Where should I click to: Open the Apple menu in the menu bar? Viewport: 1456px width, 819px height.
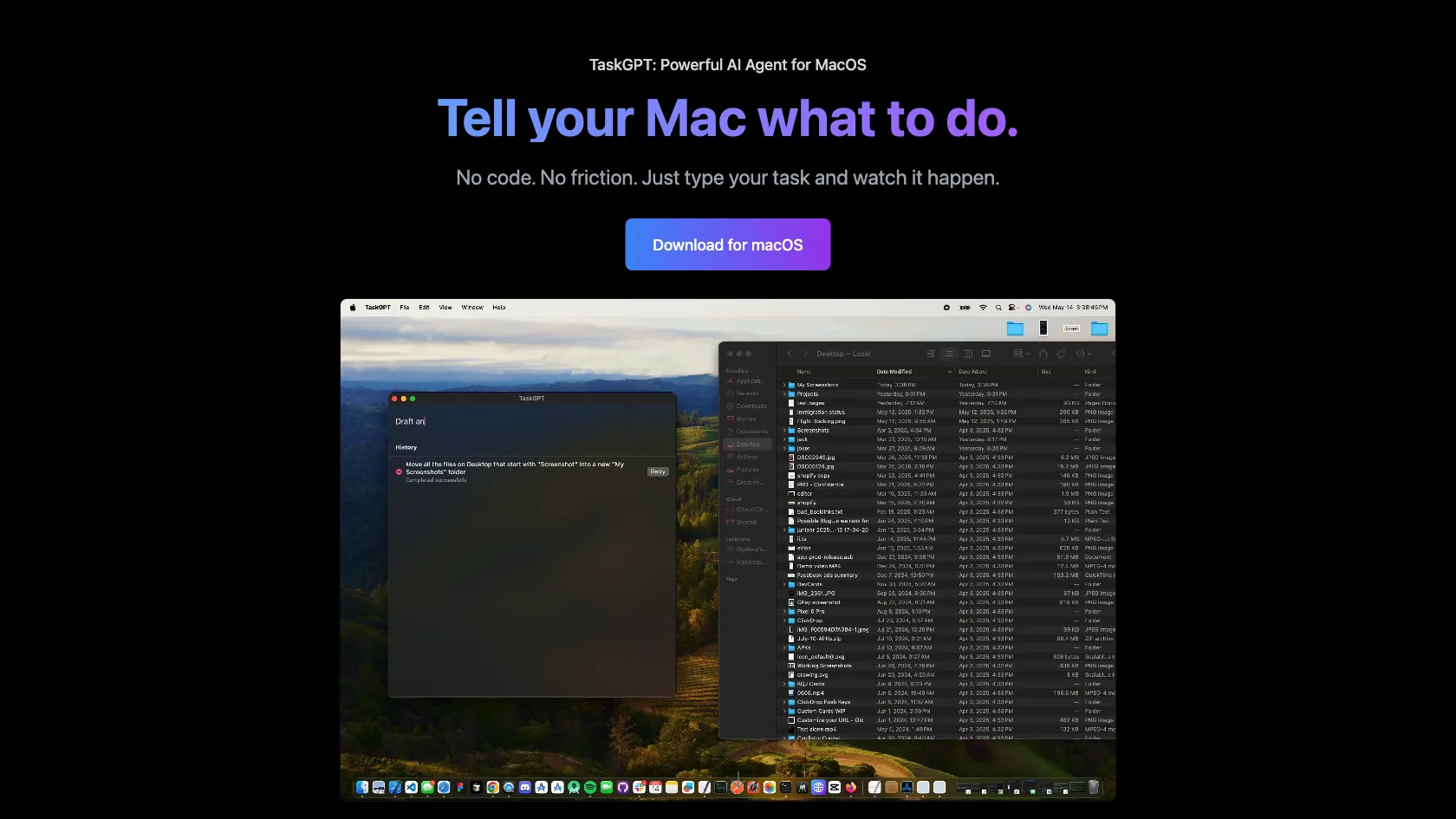(353, 307)
